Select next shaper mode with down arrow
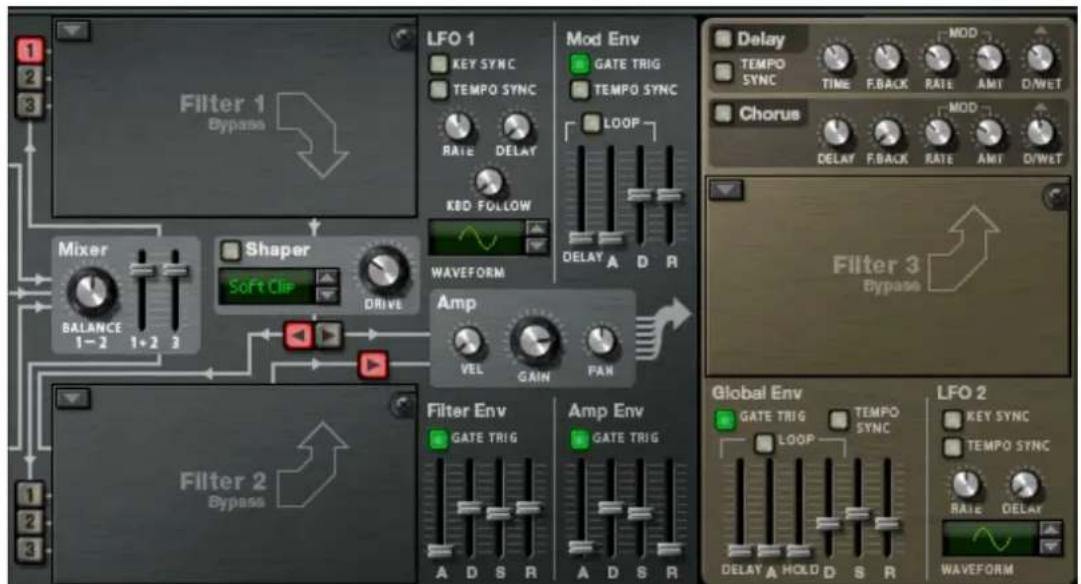Screen dimensions: 1081x584 pos(327,295)
